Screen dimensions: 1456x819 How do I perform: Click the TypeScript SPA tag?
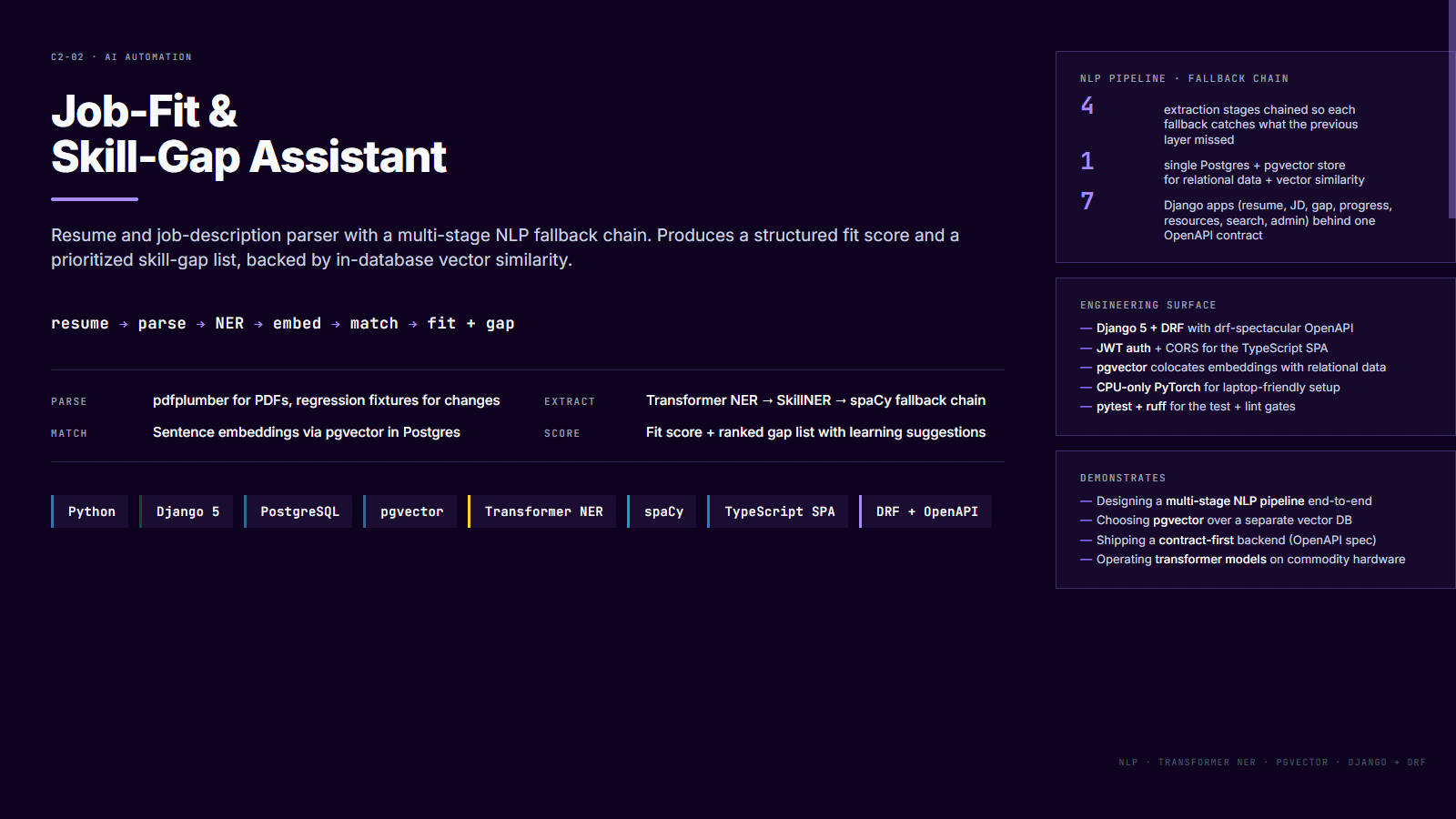778,511
